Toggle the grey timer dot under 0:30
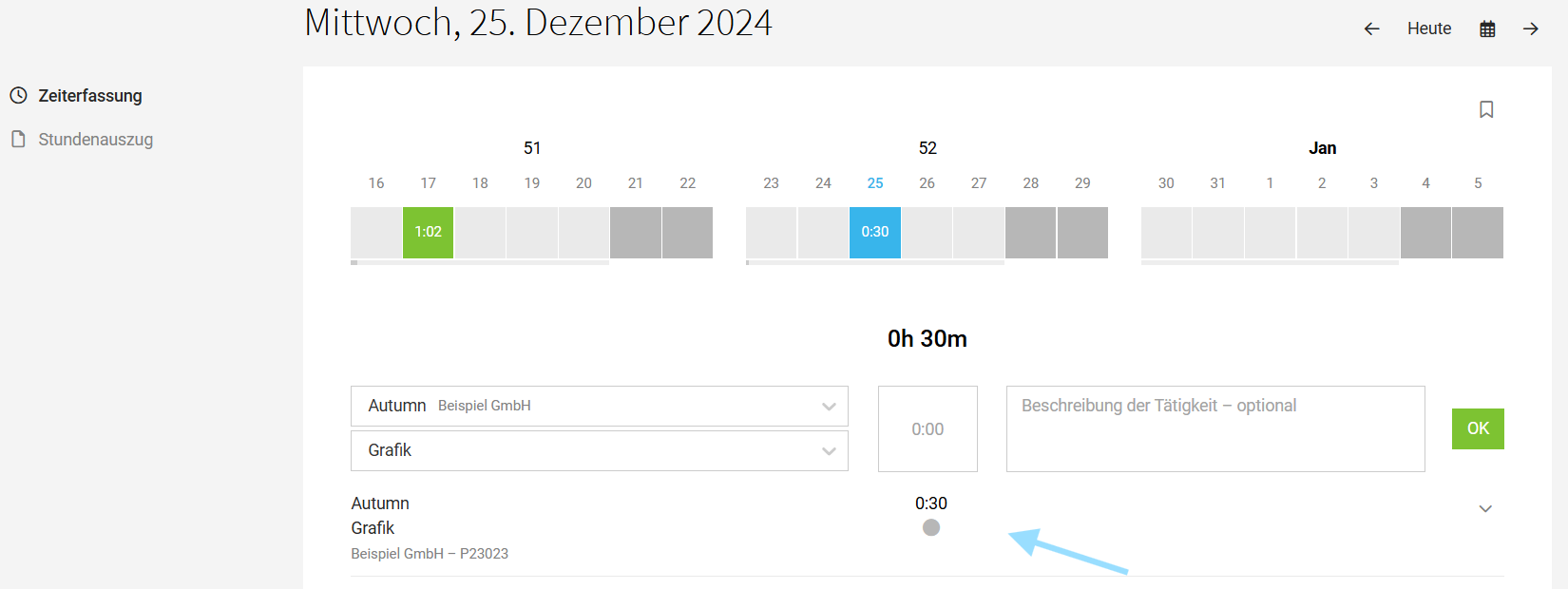Image resolution: width=1568 pixels, height=589 pixels. coord(931,527)
